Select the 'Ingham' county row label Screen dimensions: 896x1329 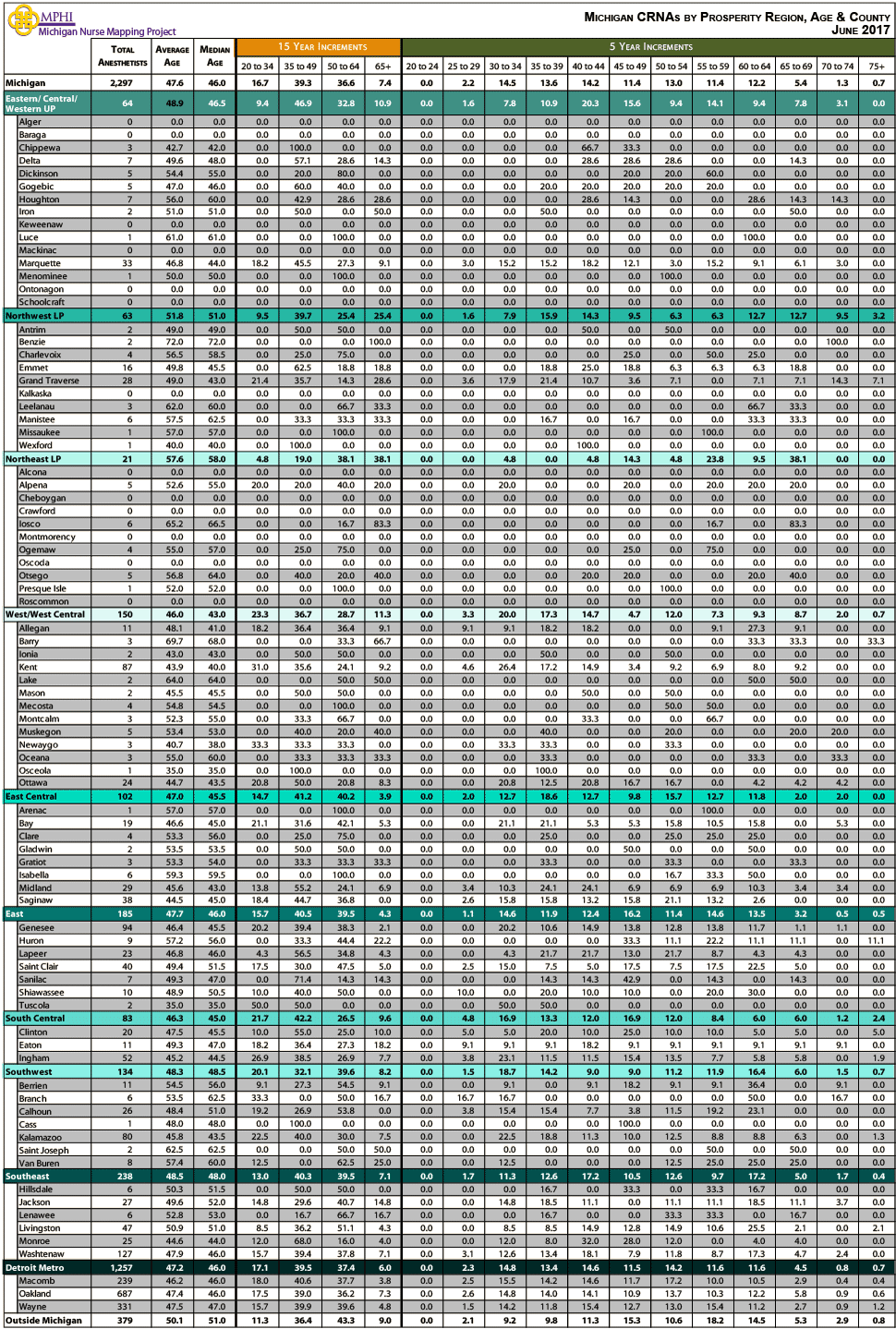point(34,1058)
